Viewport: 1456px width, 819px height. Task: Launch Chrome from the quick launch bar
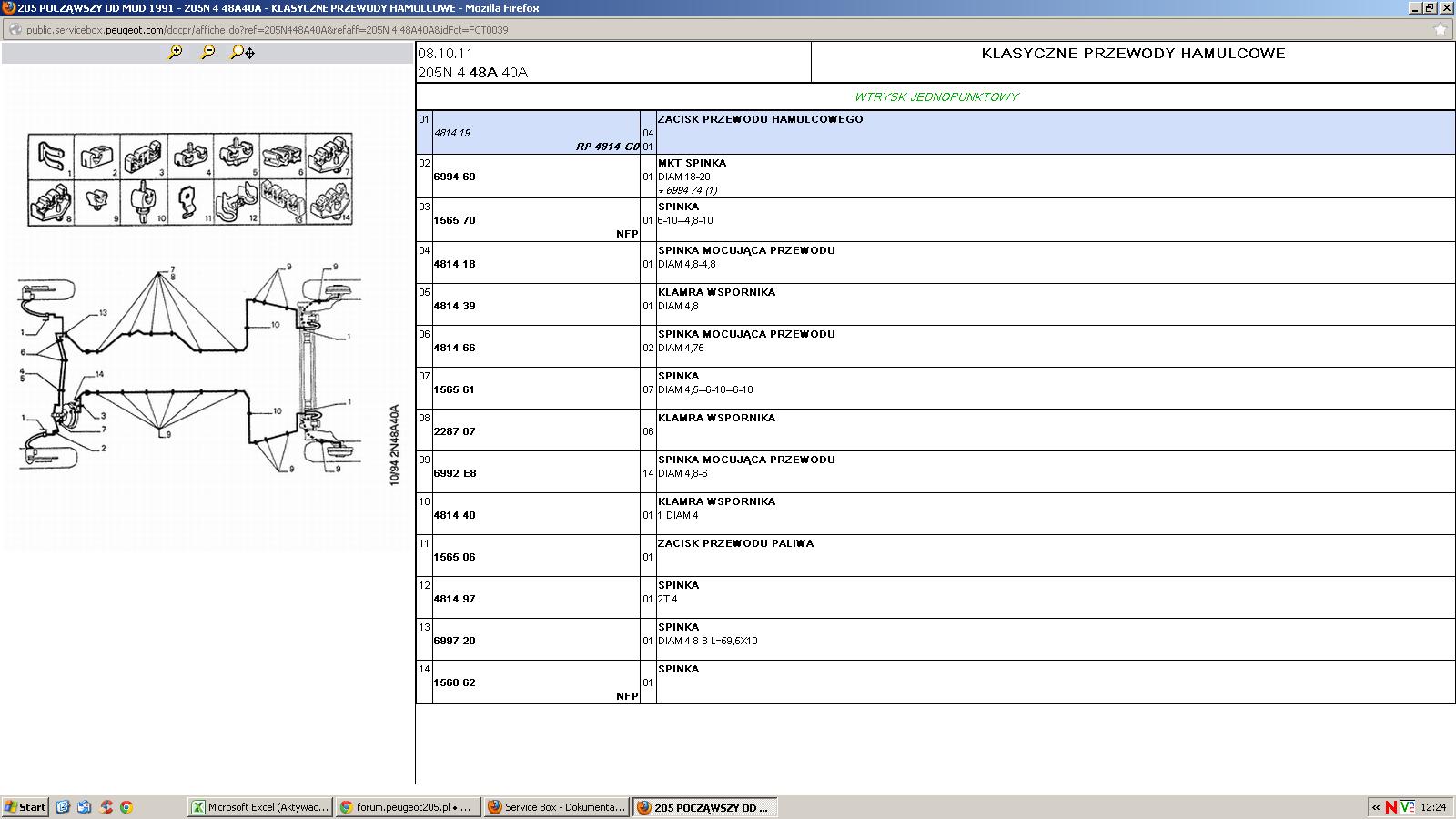(x=126, y=807)
